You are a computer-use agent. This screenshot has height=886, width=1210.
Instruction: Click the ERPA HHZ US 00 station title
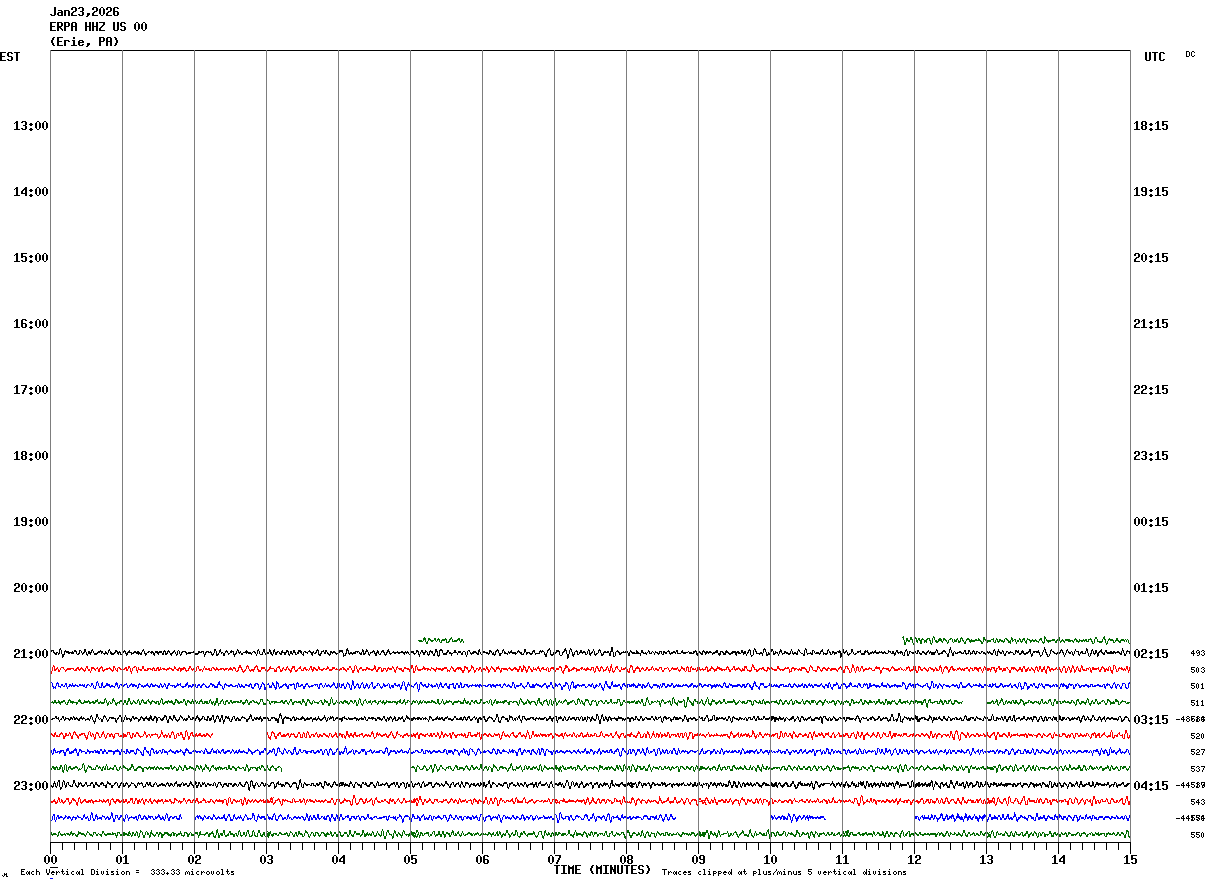click(98, 27)
